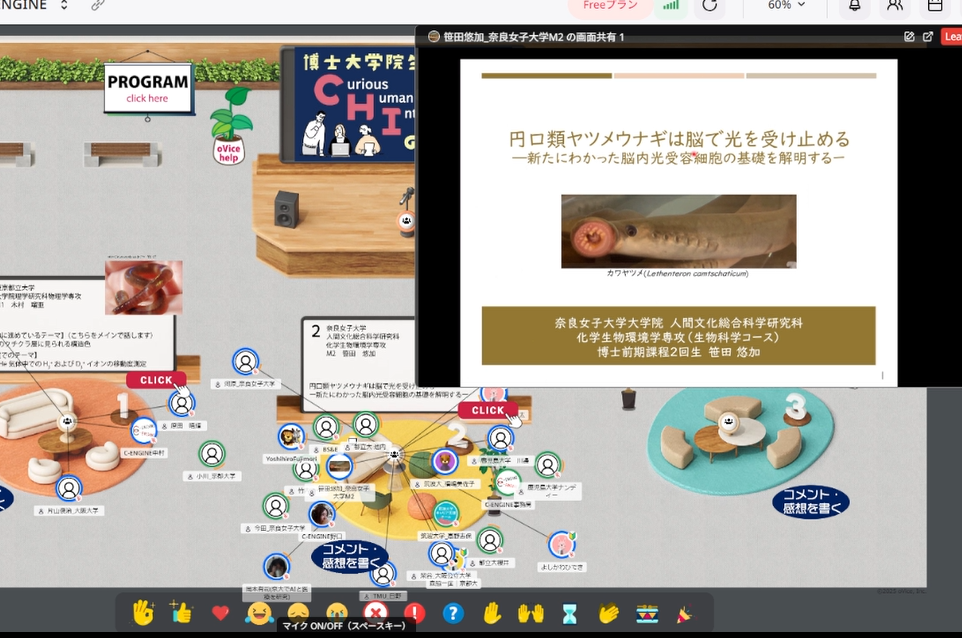Click the CLICK button near table 2
This screenshot has height=638, width=962.
[x=488, y=410]
